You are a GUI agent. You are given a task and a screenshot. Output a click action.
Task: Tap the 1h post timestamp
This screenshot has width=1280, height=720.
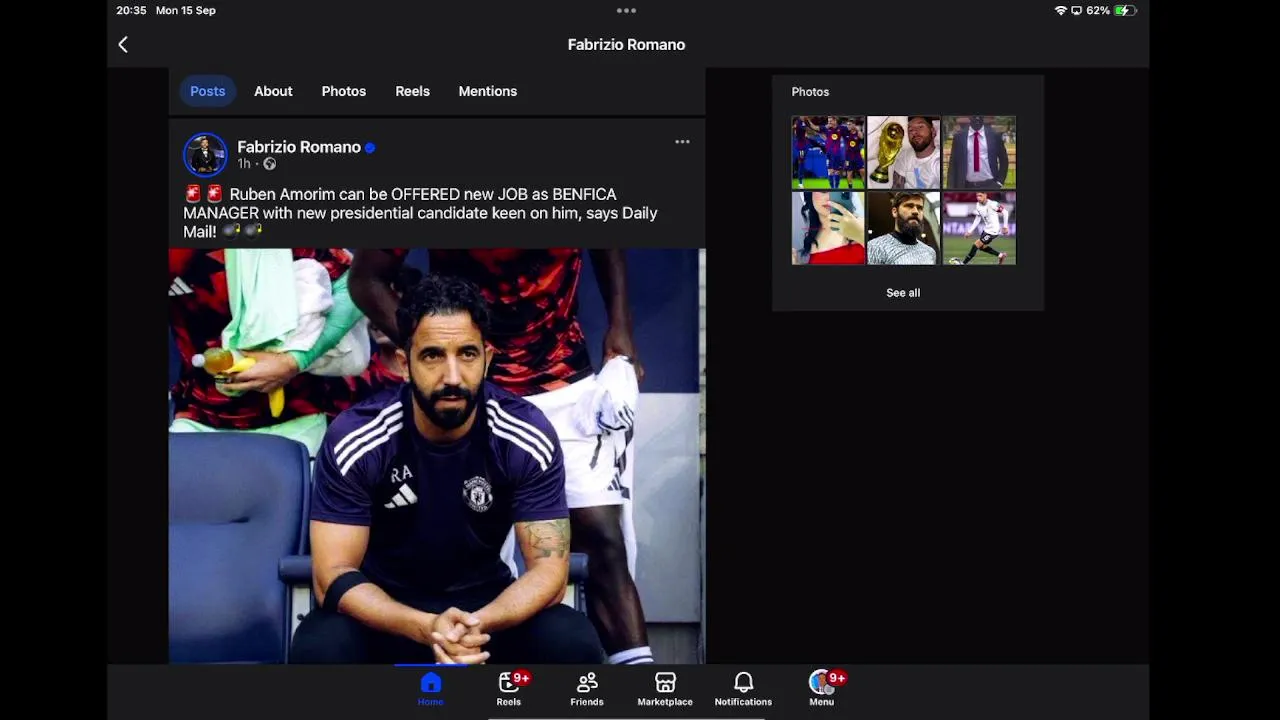(x=244, y=164)
